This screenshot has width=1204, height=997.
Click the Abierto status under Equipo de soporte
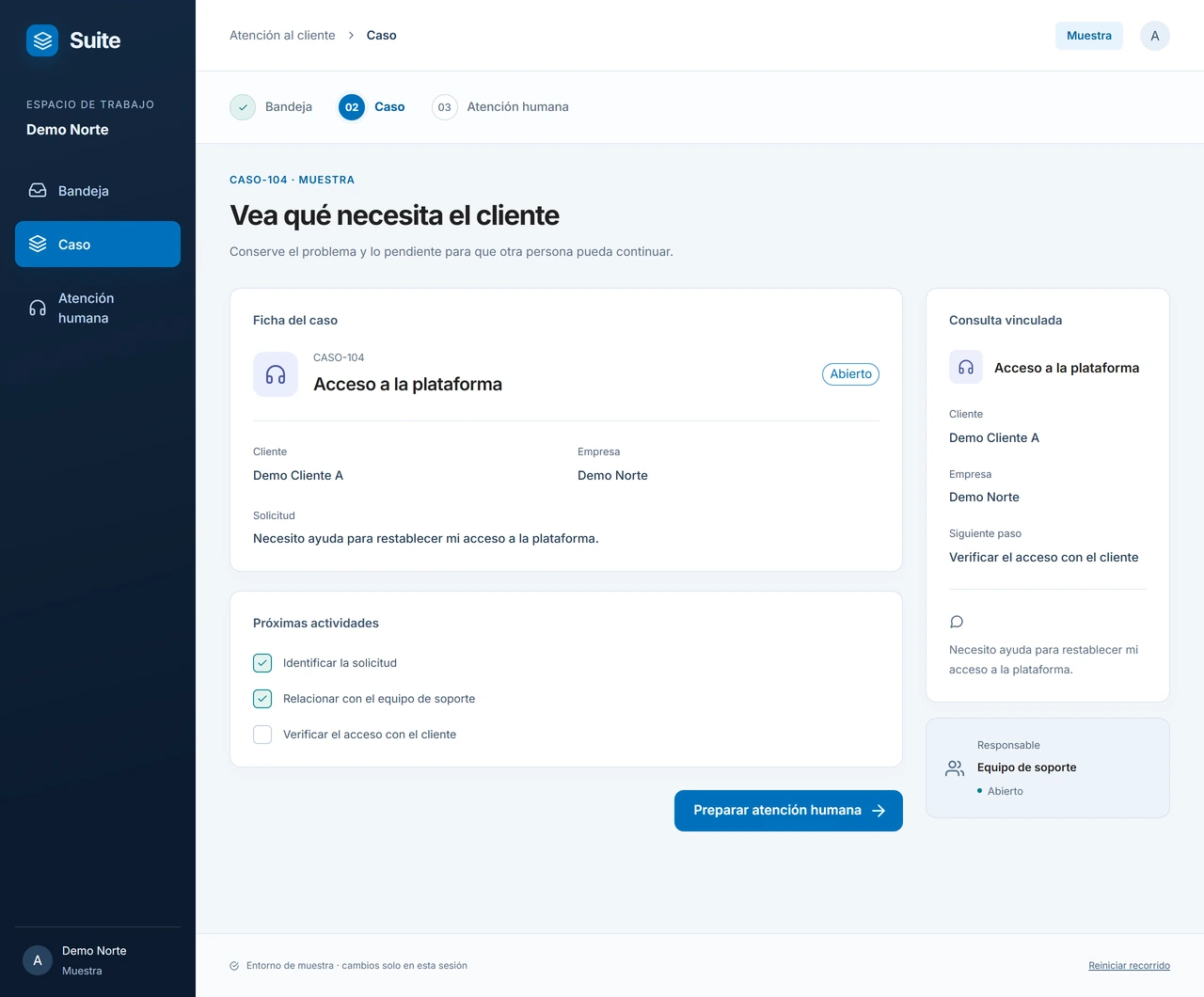[x=1005, y=791]
